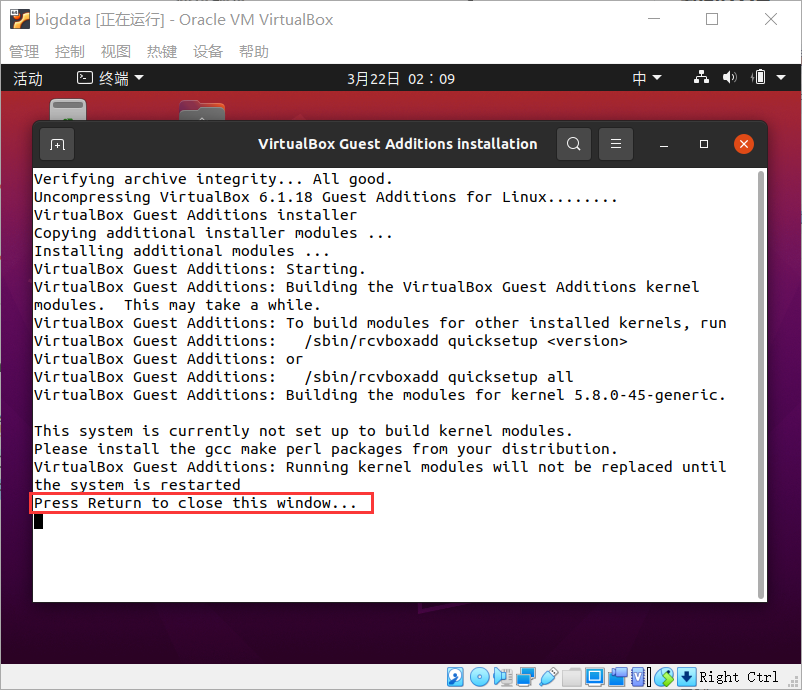Expand the 中 input method dropdown
Screen dimensions: 802x690
647,78
